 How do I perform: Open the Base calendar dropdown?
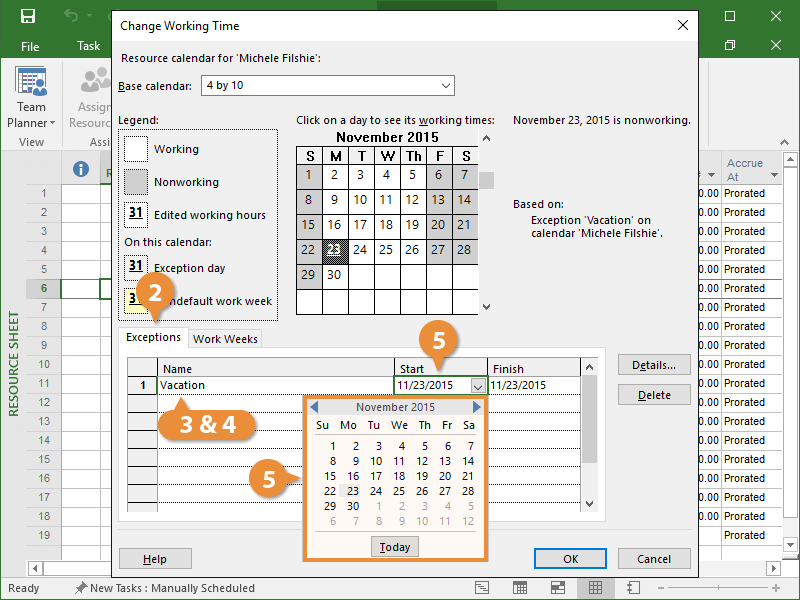pos(445,86)
